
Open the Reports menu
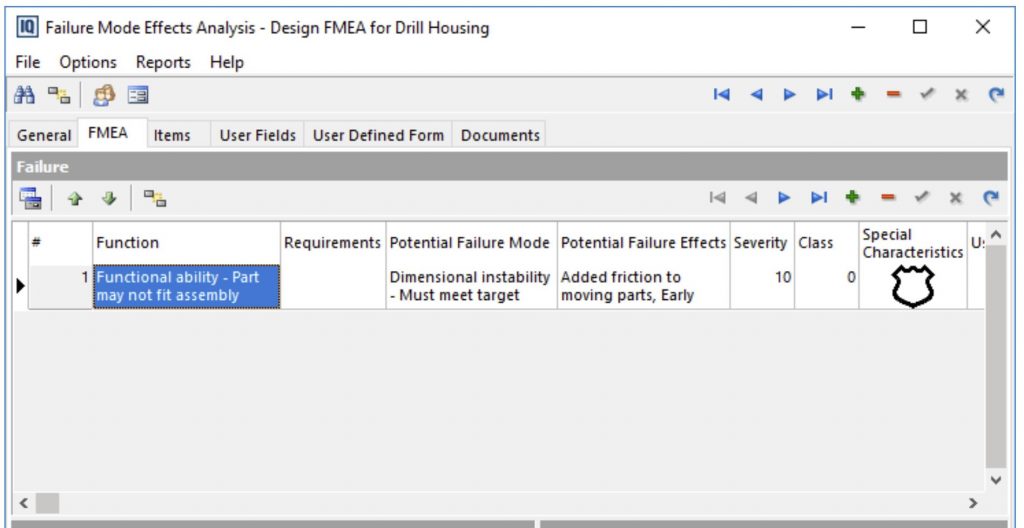point(163,62)
